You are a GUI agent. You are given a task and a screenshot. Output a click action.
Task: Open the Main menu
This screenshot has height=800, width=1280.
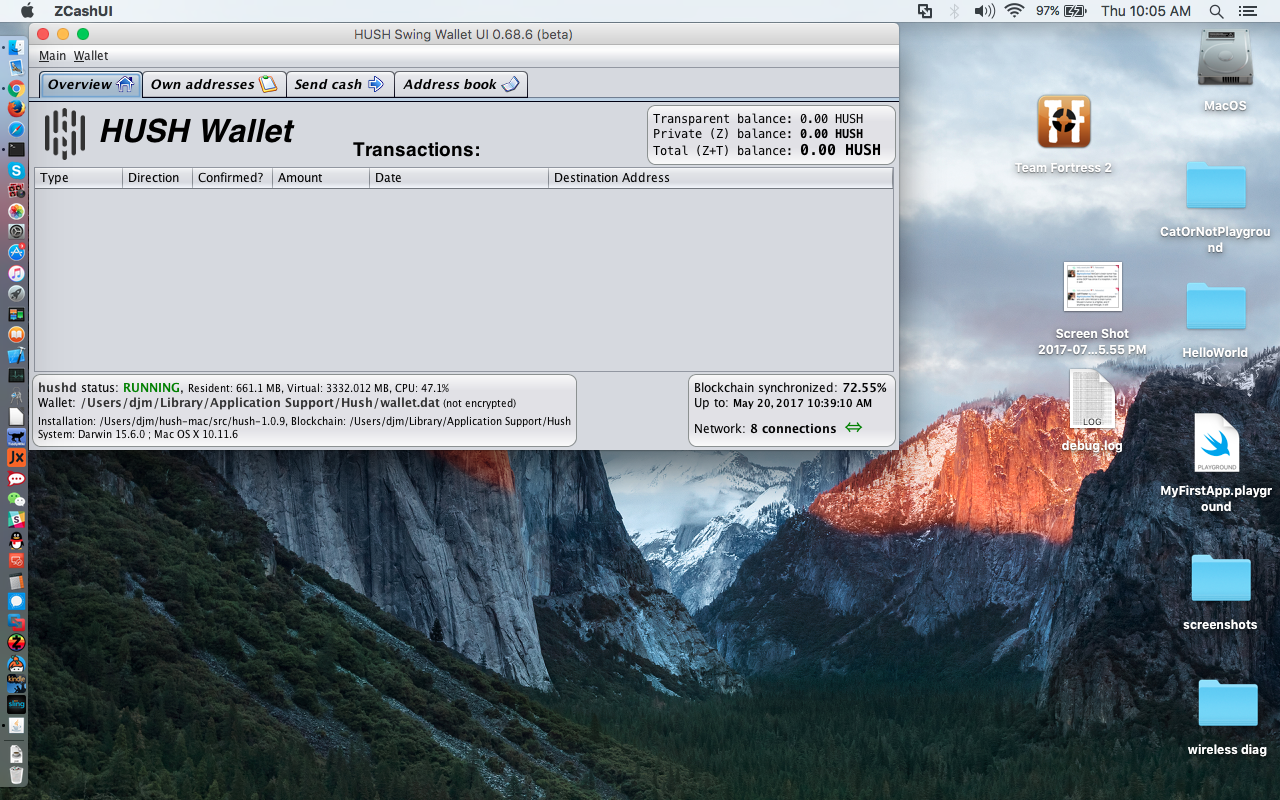(x=52, y=56)
